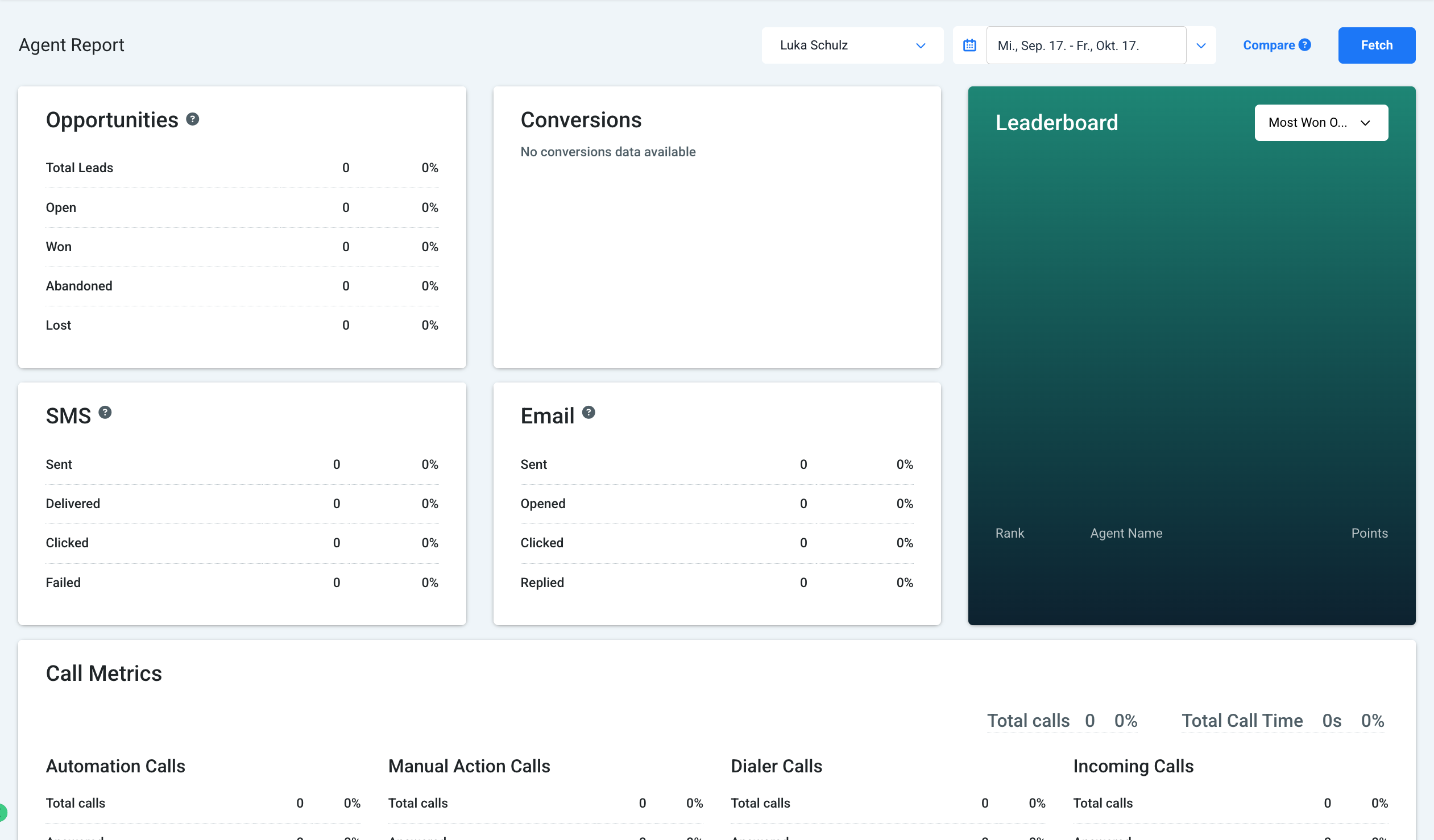Click the Opportunities help question-mark icon
1434x840 pixels.
193,119
